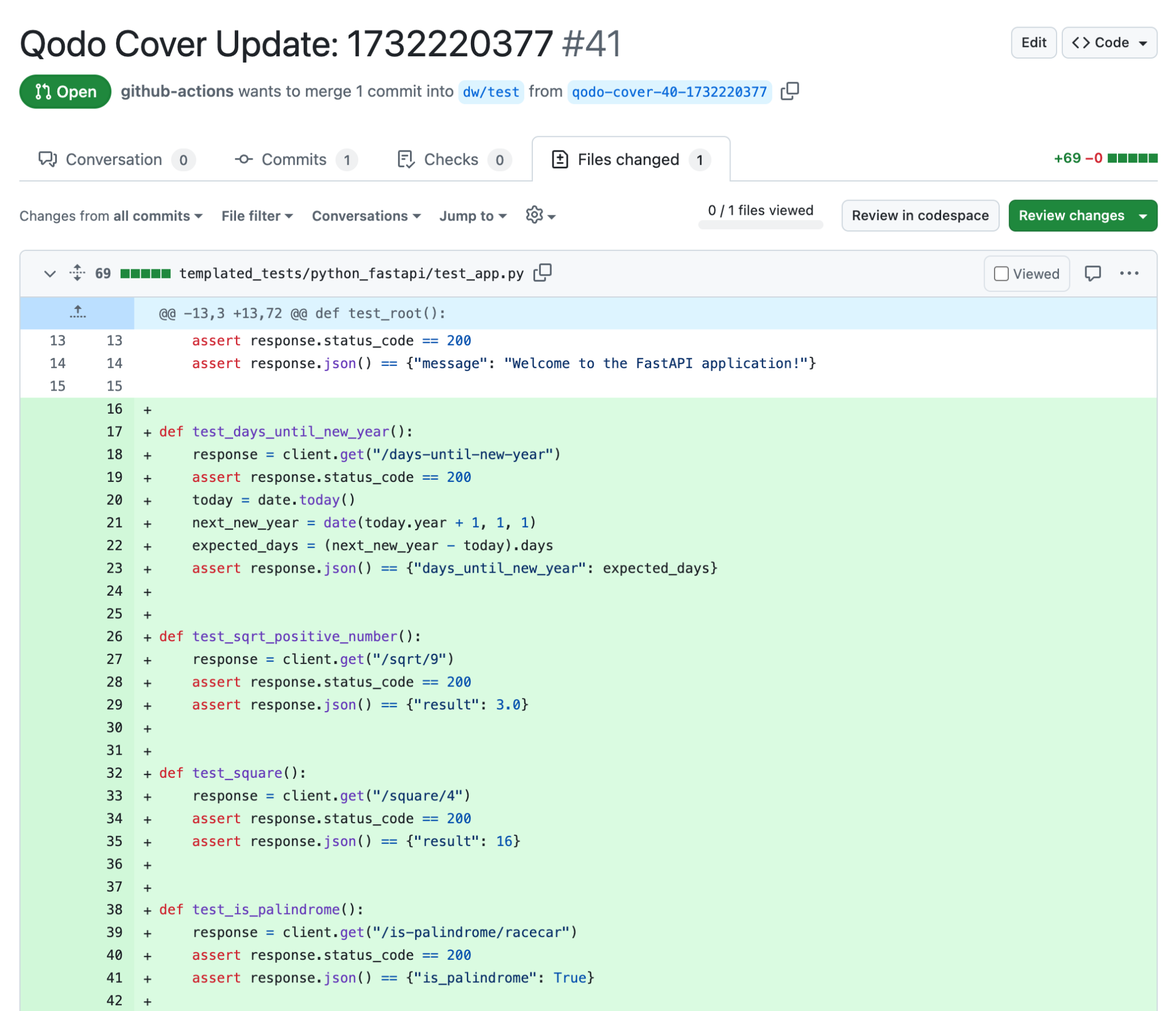Click line number 23 in the diff gutter
Image resolution: width=1176 pixels, height=1011 pixels.
[114, 568]
